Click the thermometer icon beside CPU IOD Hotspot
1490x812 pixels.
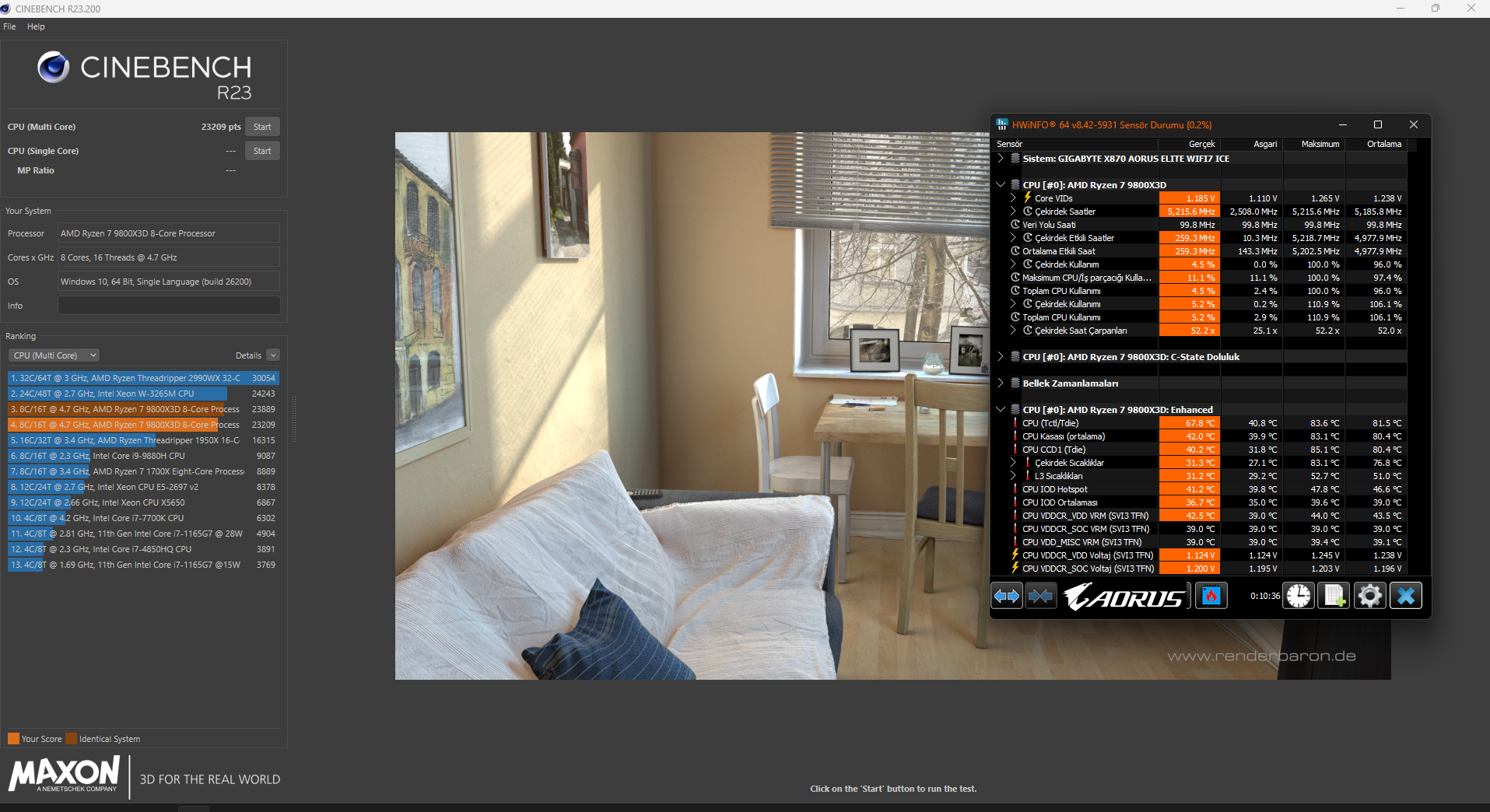1015,489
